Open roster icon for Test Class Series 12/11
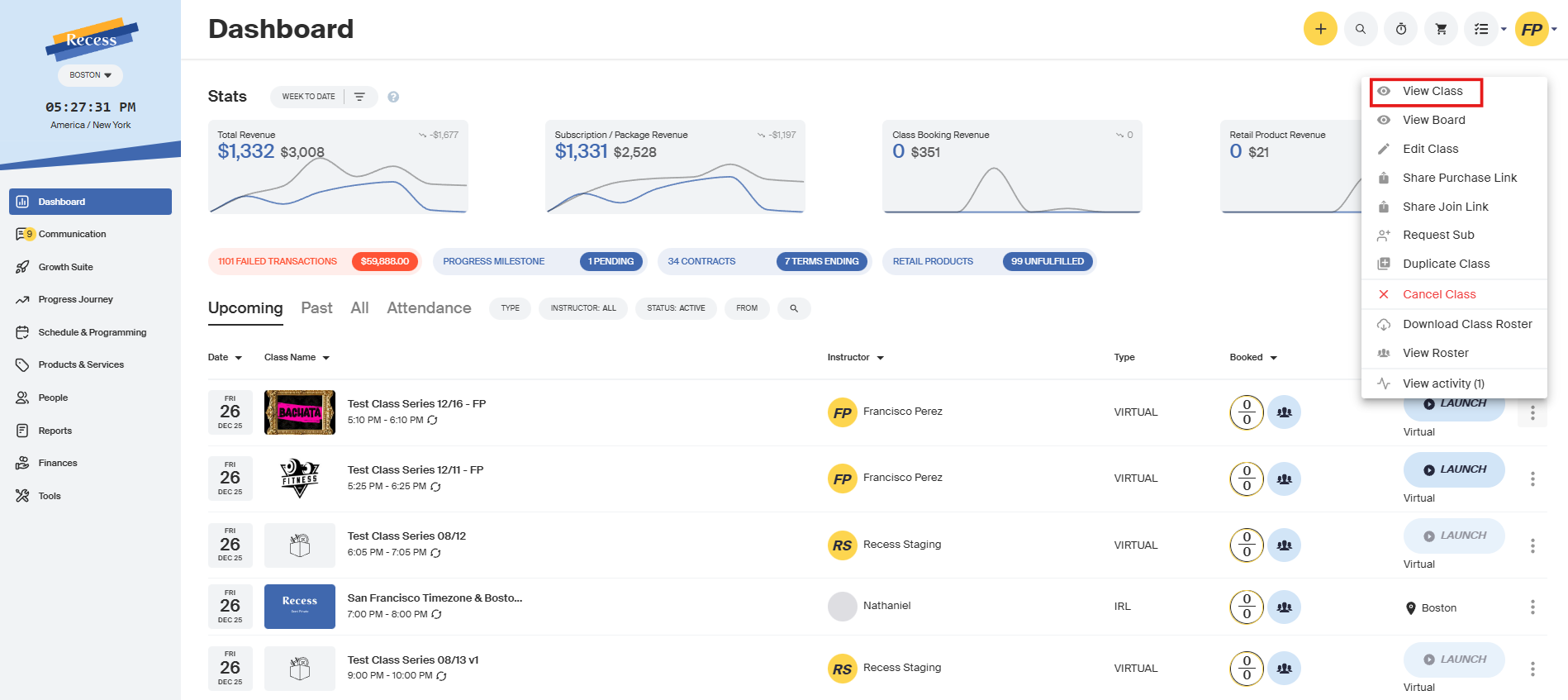 pyautogui.click(x=1284, y=479)
